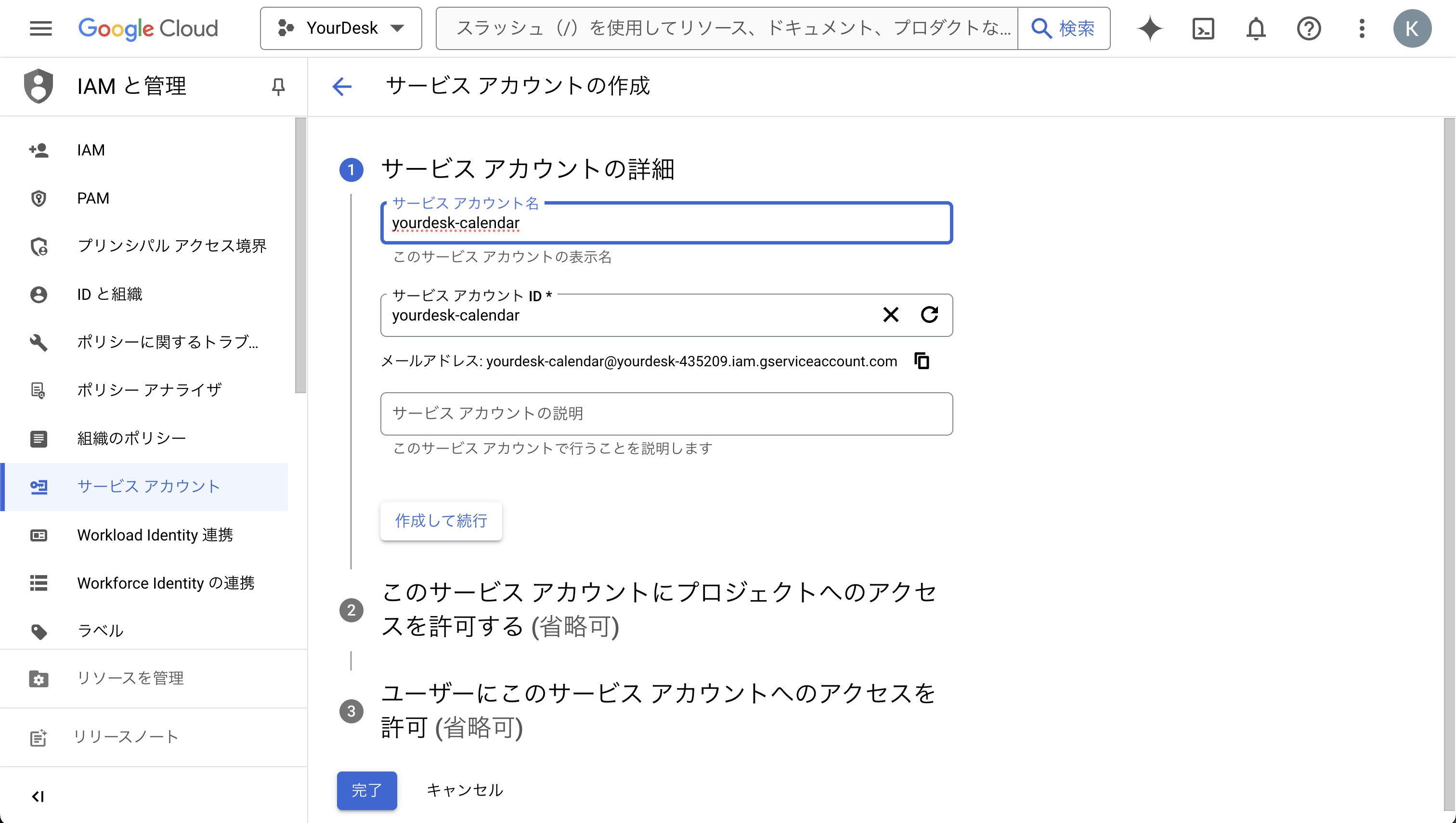Image resolution: width=1456 pixels, height=823 pixels.
Task: Clear the service account ID with X
Action: (891, 315)
